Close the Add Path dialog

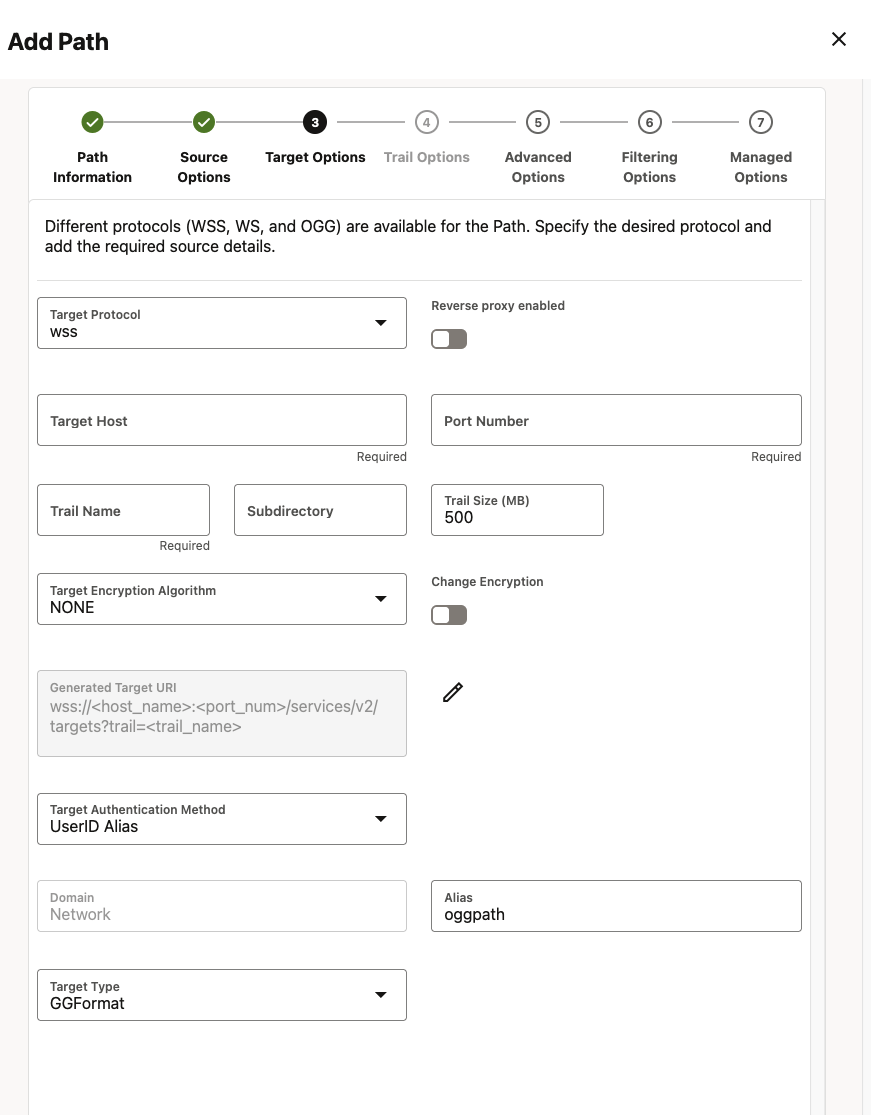point(839,39)
